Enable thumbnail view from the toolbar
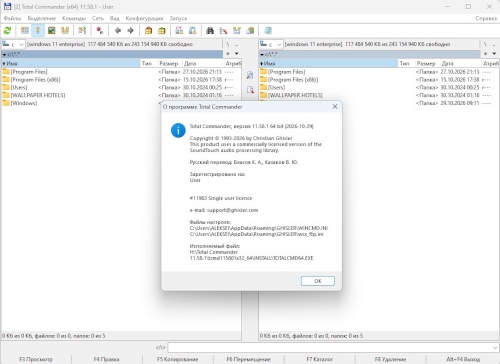The image size is (500, 364). [x=51, y=31]
